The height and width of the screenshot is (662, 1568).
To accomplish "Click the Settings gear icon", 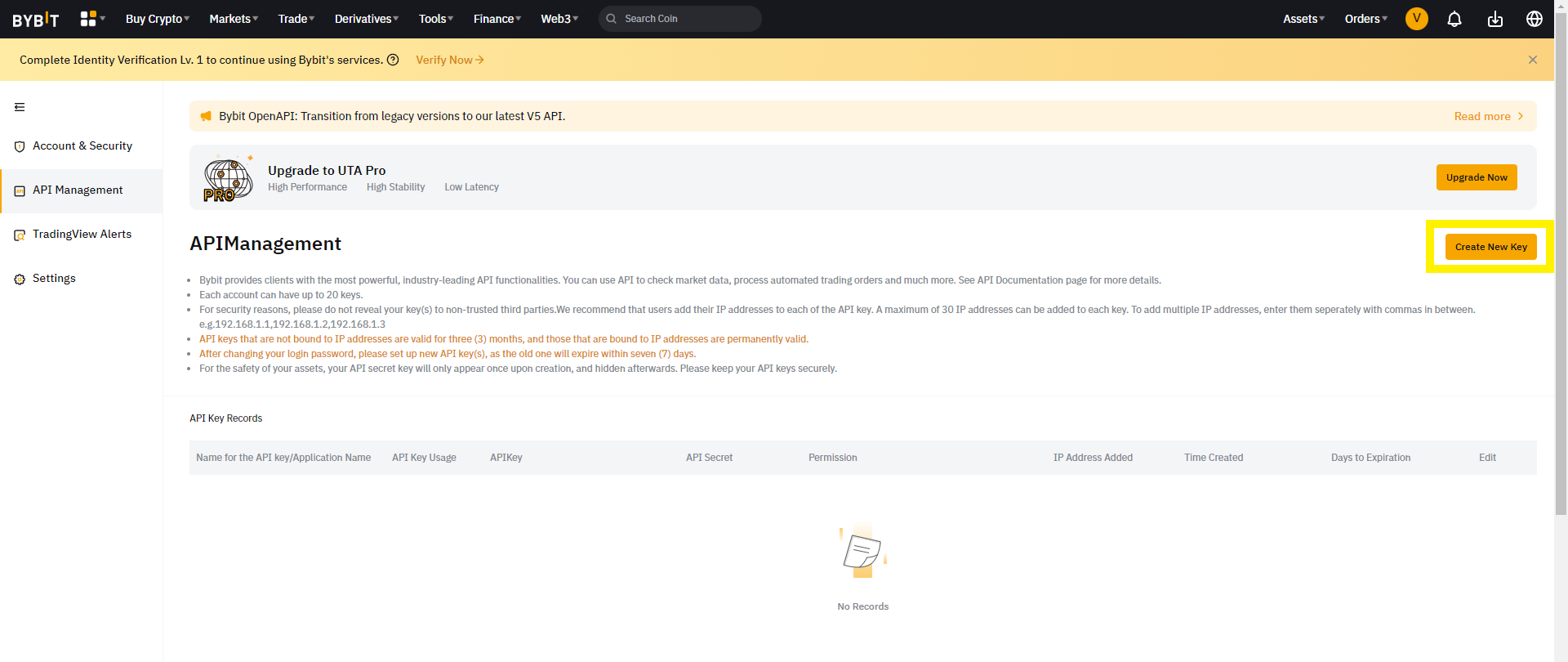I will [x=20, y=279].
